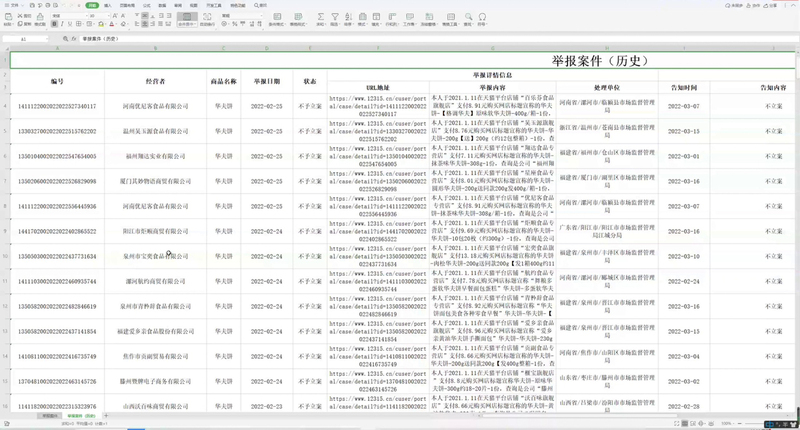Screen dimensions: 800x430
Task: Pick the font color A swatch
Action: (112, 23)
